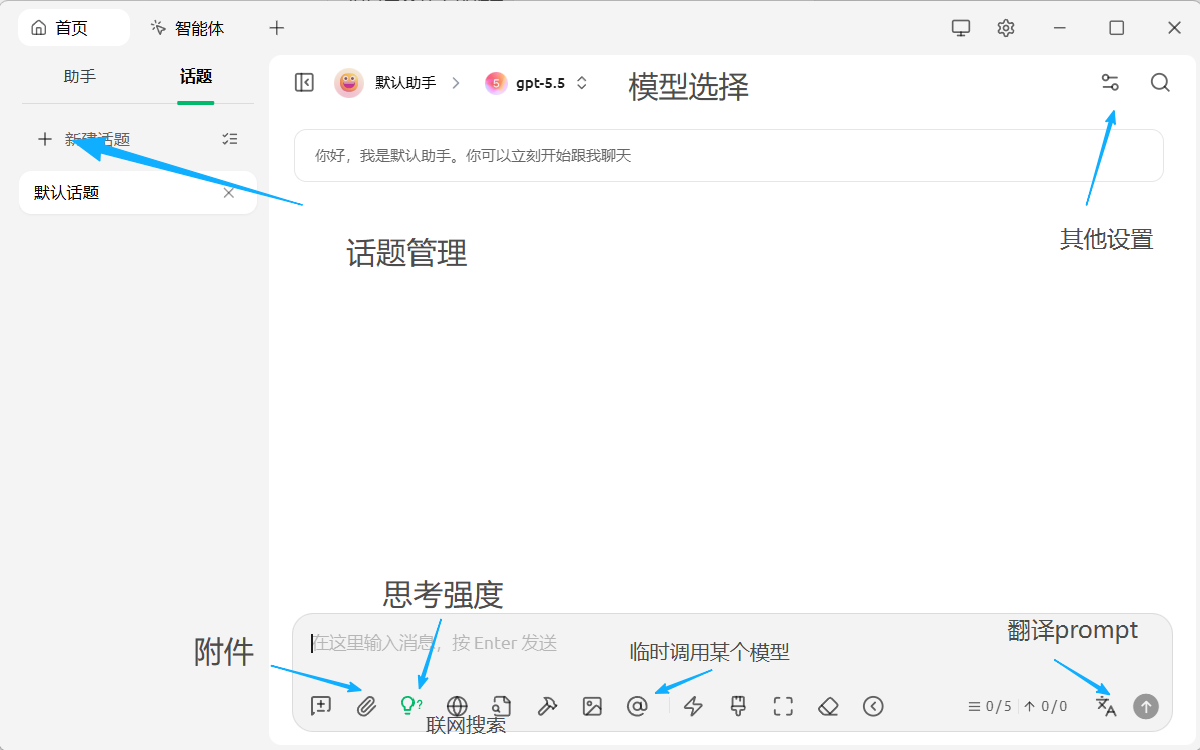Send the message with the arrow button
Screen dimensions: 1200x750
pyautogui.click(x=1145, y=706)
